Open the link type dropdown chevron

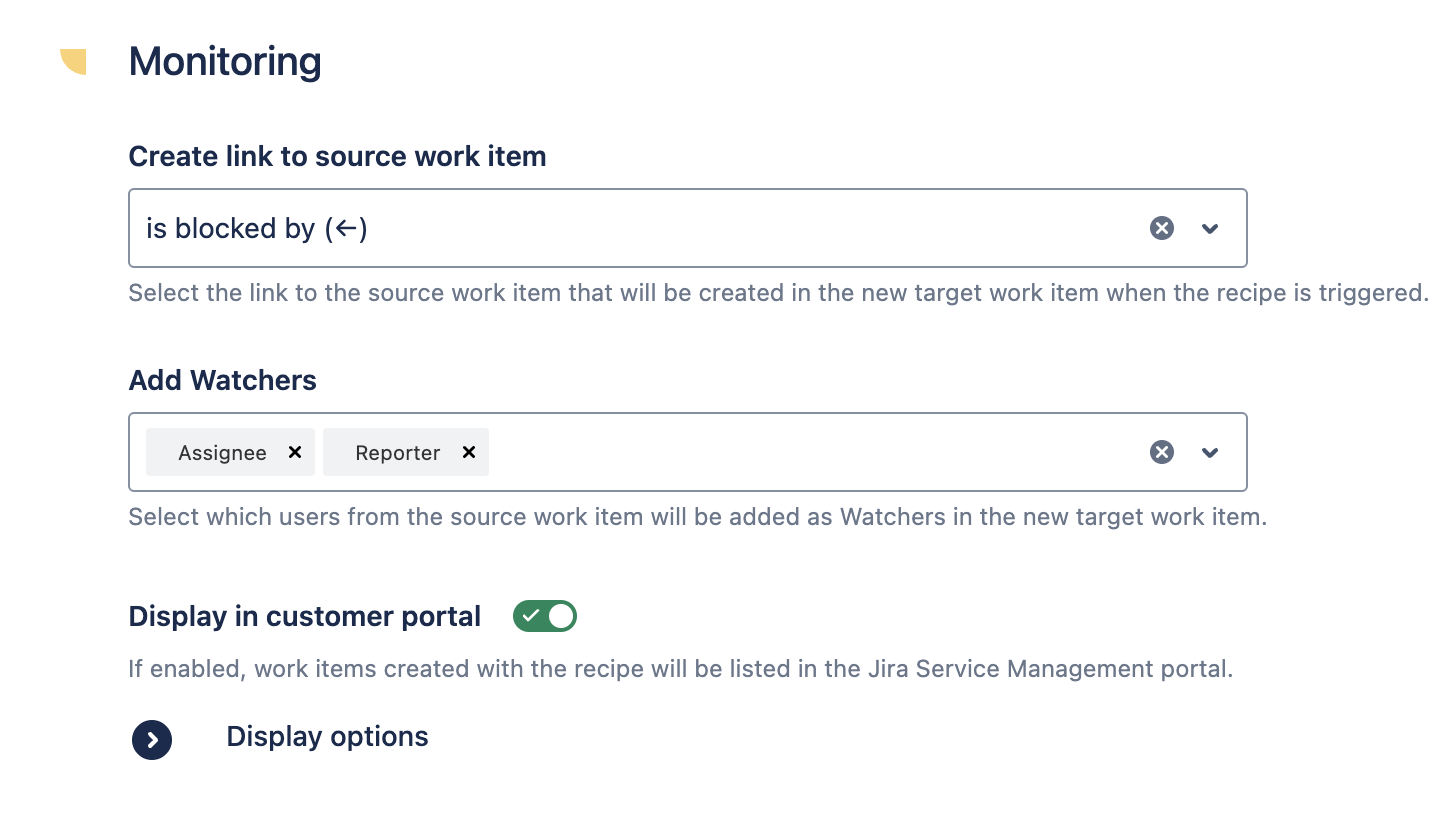(1210, 229)
